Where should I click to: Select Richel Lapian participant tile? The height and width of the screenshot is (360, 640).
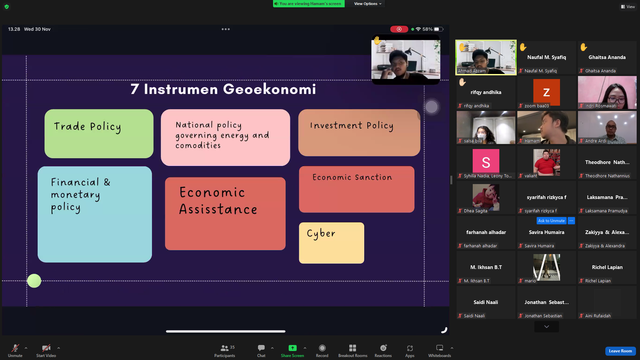[607, 267]
